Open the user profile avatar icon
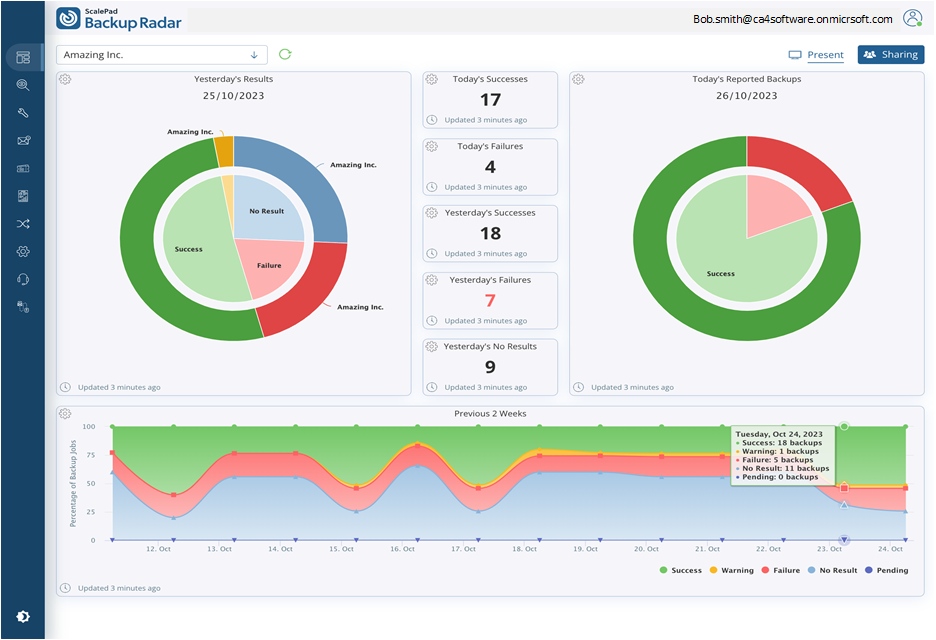 click(912, 19)
